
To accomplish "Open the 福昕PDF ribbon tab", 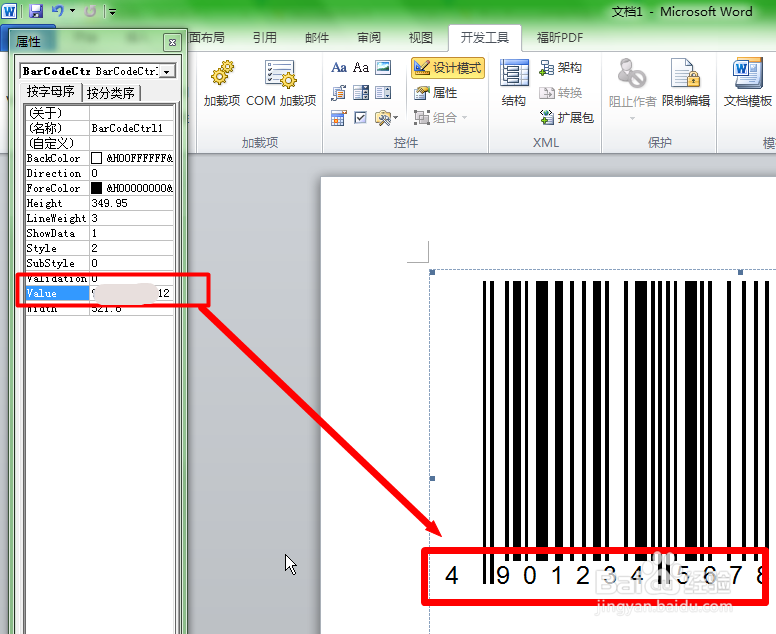I will (560, 38).
